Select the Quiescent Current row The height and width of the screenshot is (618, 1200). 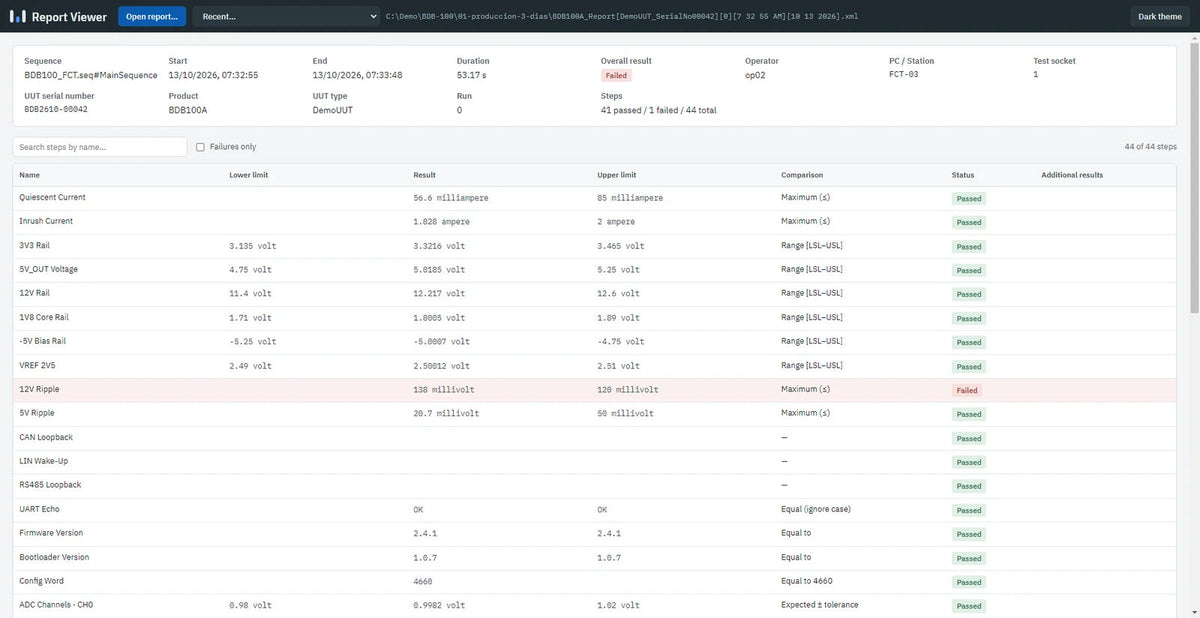point(595,198)
